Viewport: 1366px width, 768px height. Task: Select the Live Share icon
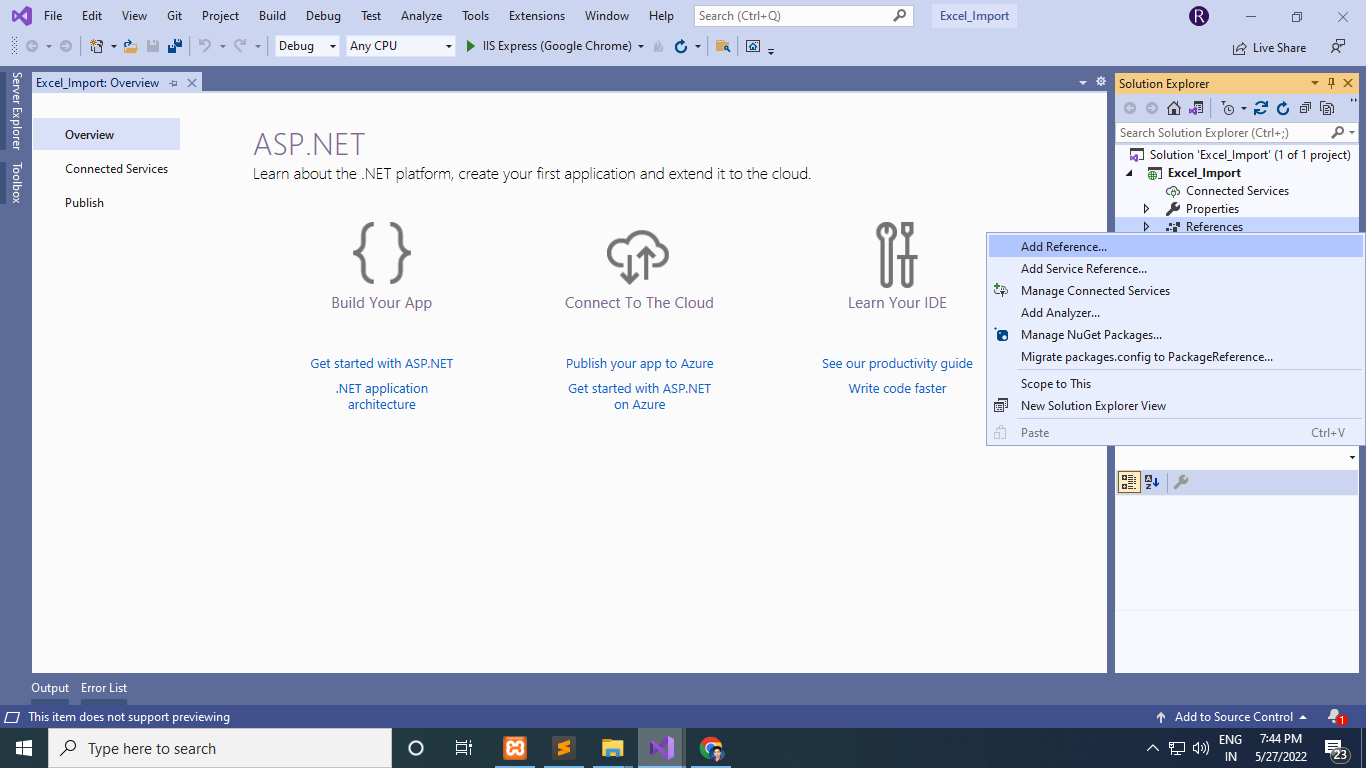(1237, 47)
